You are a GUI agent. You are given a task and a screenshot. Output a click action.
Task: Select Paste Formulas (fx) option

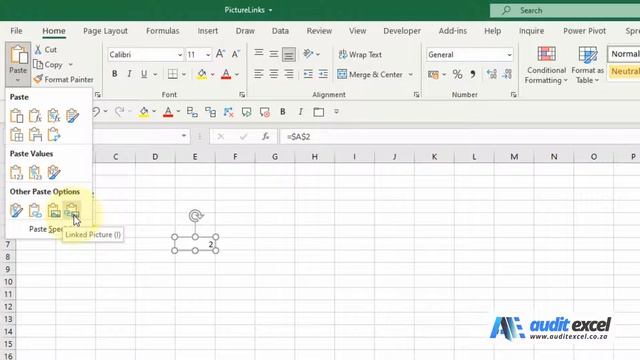pyautogui.click(x=35, y=116)
